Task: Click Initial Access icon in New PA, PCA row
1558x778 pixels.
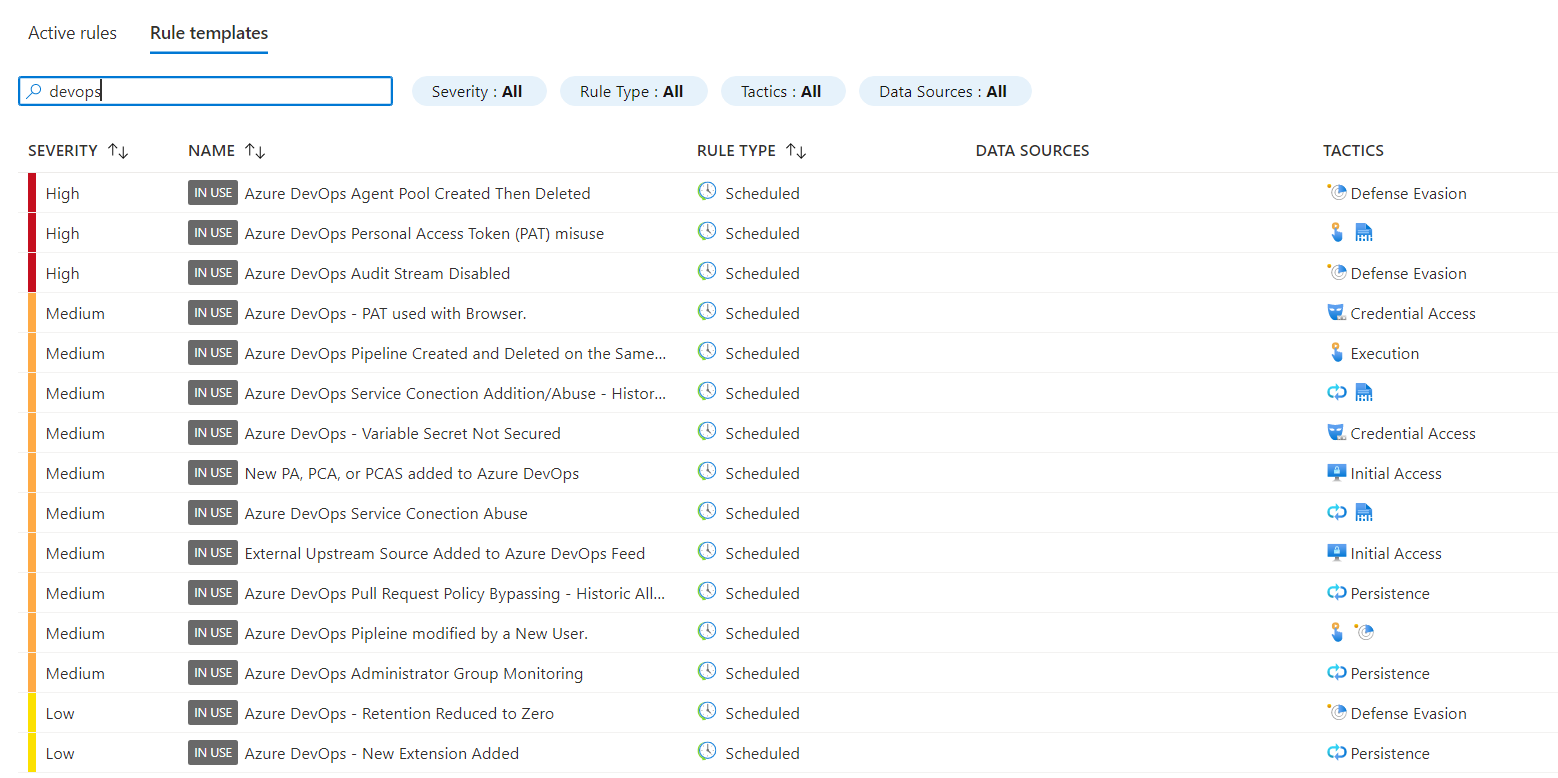Action: tap(1337, 472)
